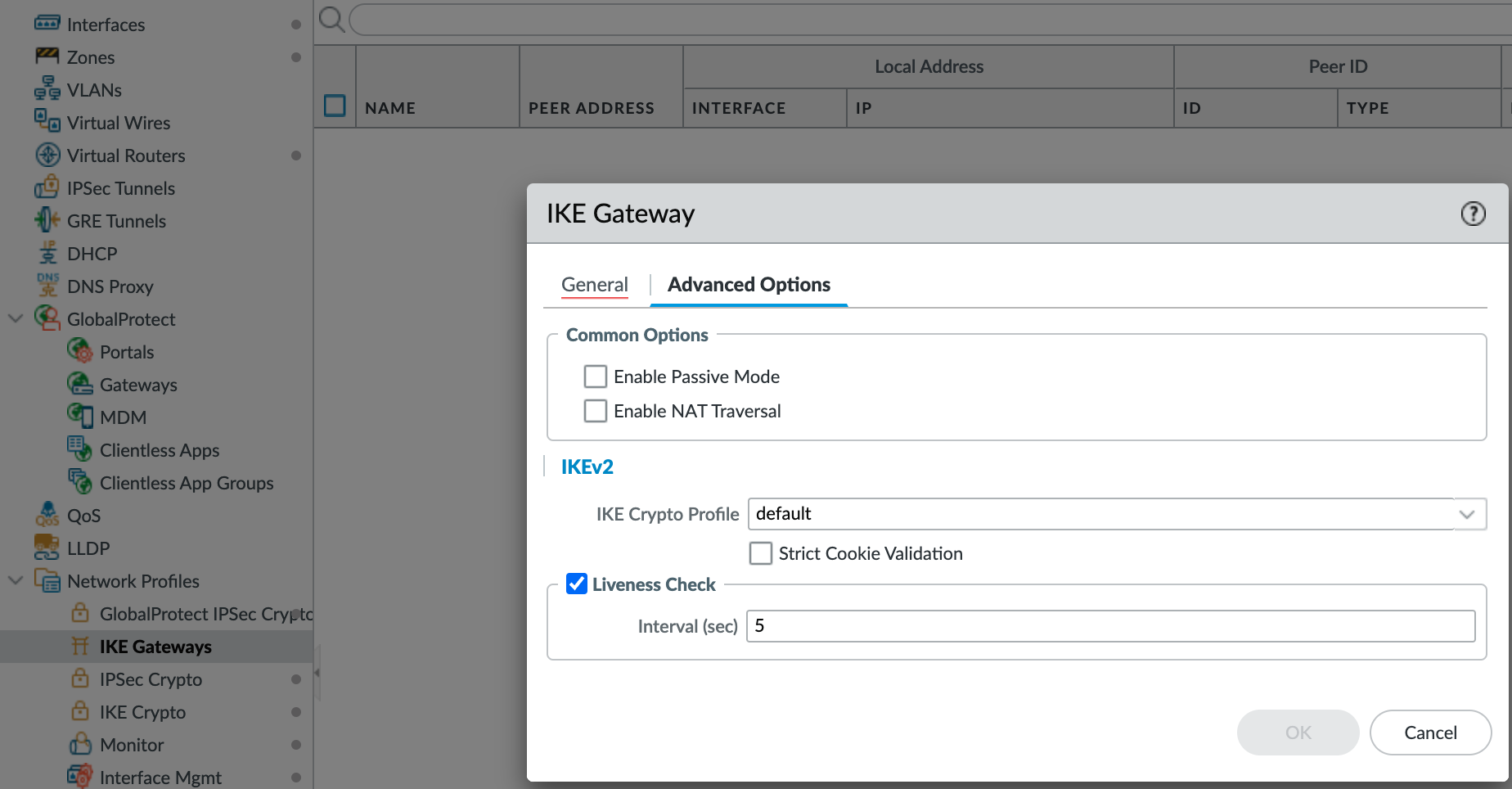Screen dimensions: 1512x789
Task: Open the IKE Crypto profiles page
Action: 144,711
